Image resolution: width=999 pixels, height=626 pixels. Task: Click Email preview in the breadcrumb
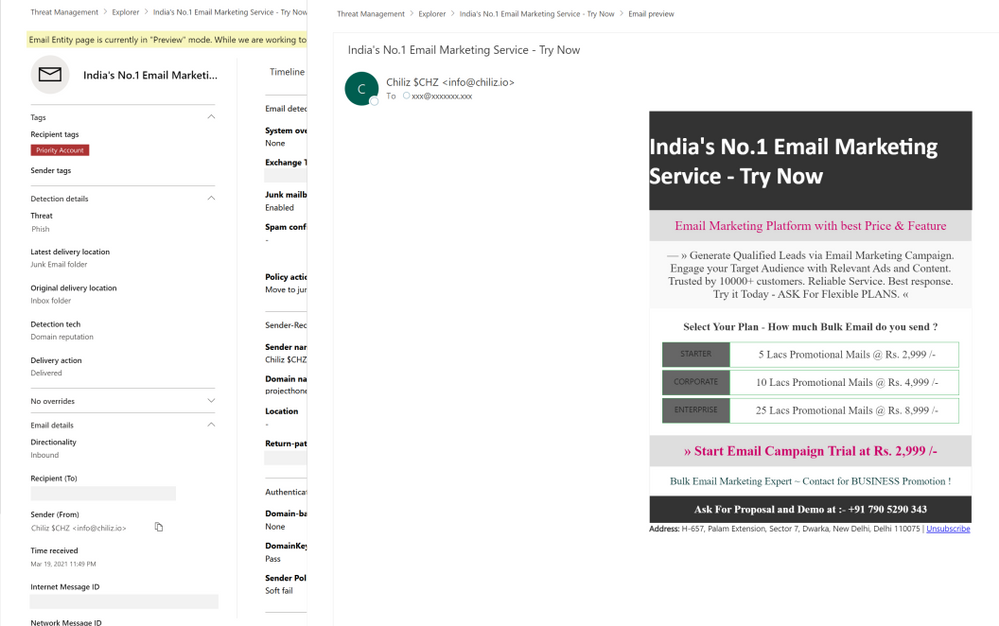click(x=651, y=14)
